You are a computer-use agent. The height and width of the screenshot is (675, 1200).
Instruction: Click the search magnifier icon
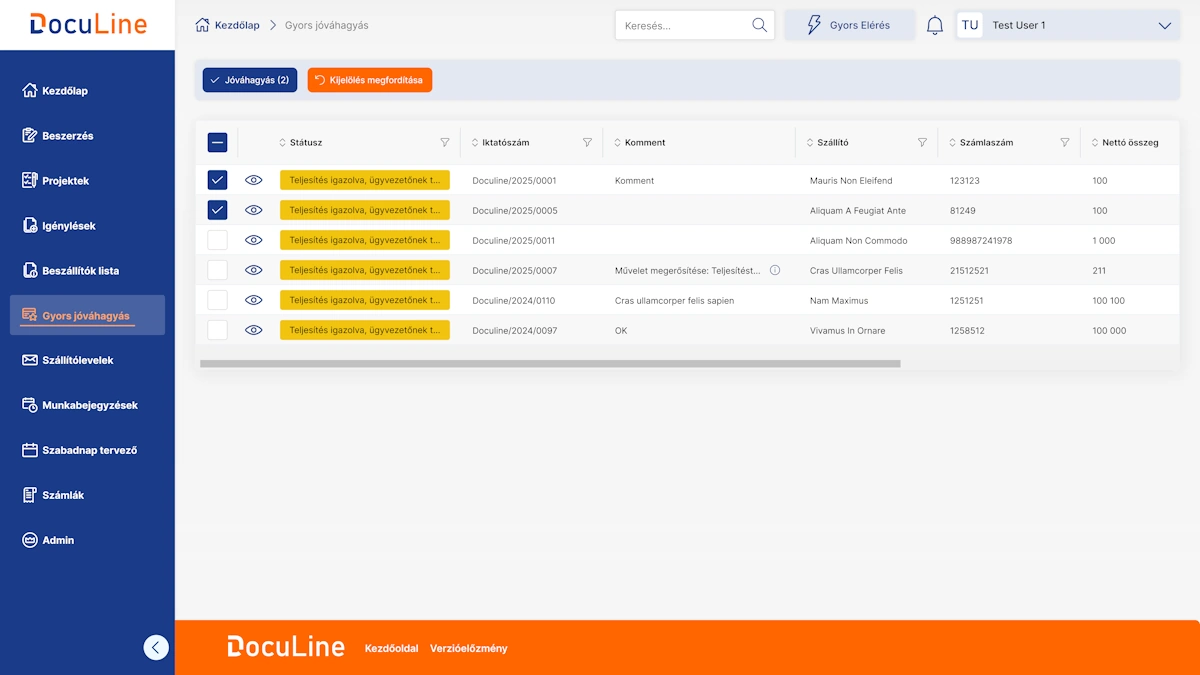[x=759, y=26]
